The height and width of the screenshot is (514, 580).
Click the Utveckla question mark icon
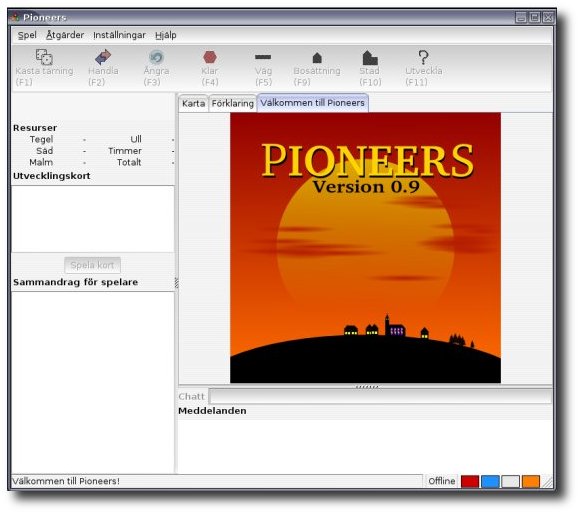tap(423, 57)
